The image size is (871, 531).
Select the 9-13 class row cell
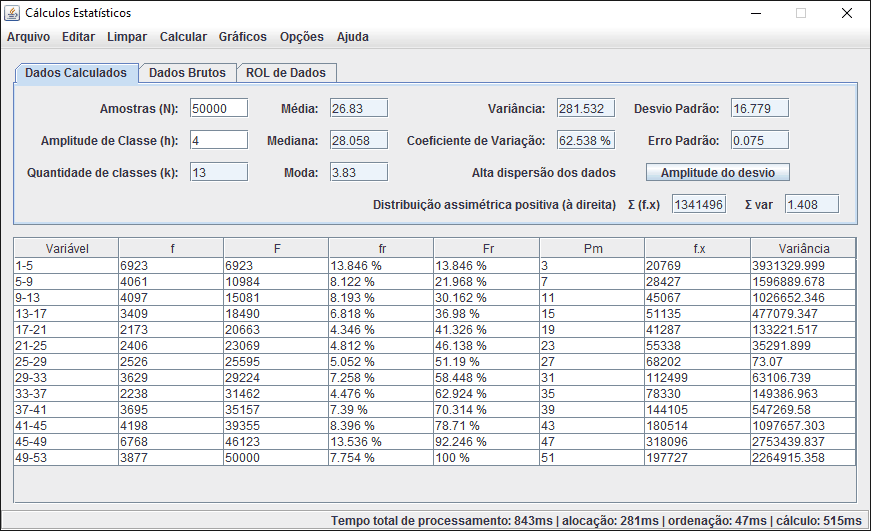66,298
